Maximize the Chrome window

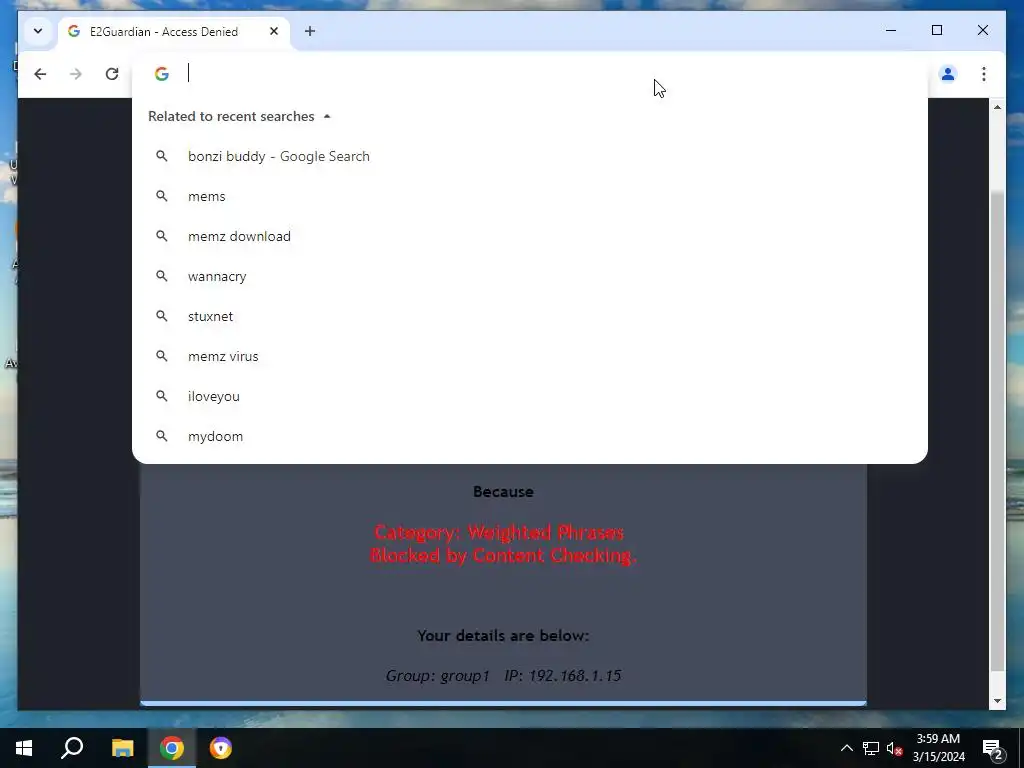936,30
